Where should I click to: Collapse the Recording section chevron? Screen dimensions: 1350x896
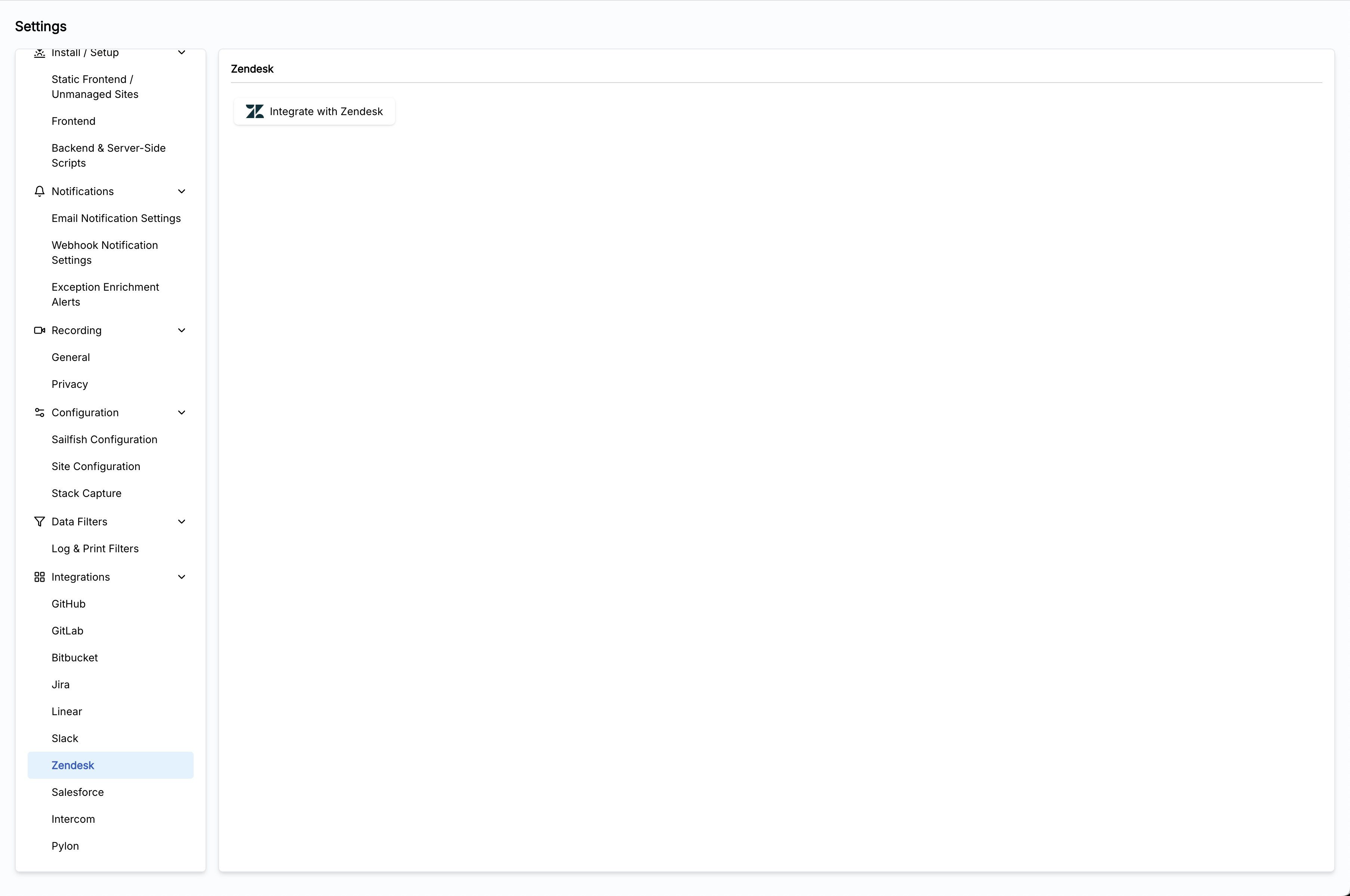pyautogui.click(x=182, y=330)
